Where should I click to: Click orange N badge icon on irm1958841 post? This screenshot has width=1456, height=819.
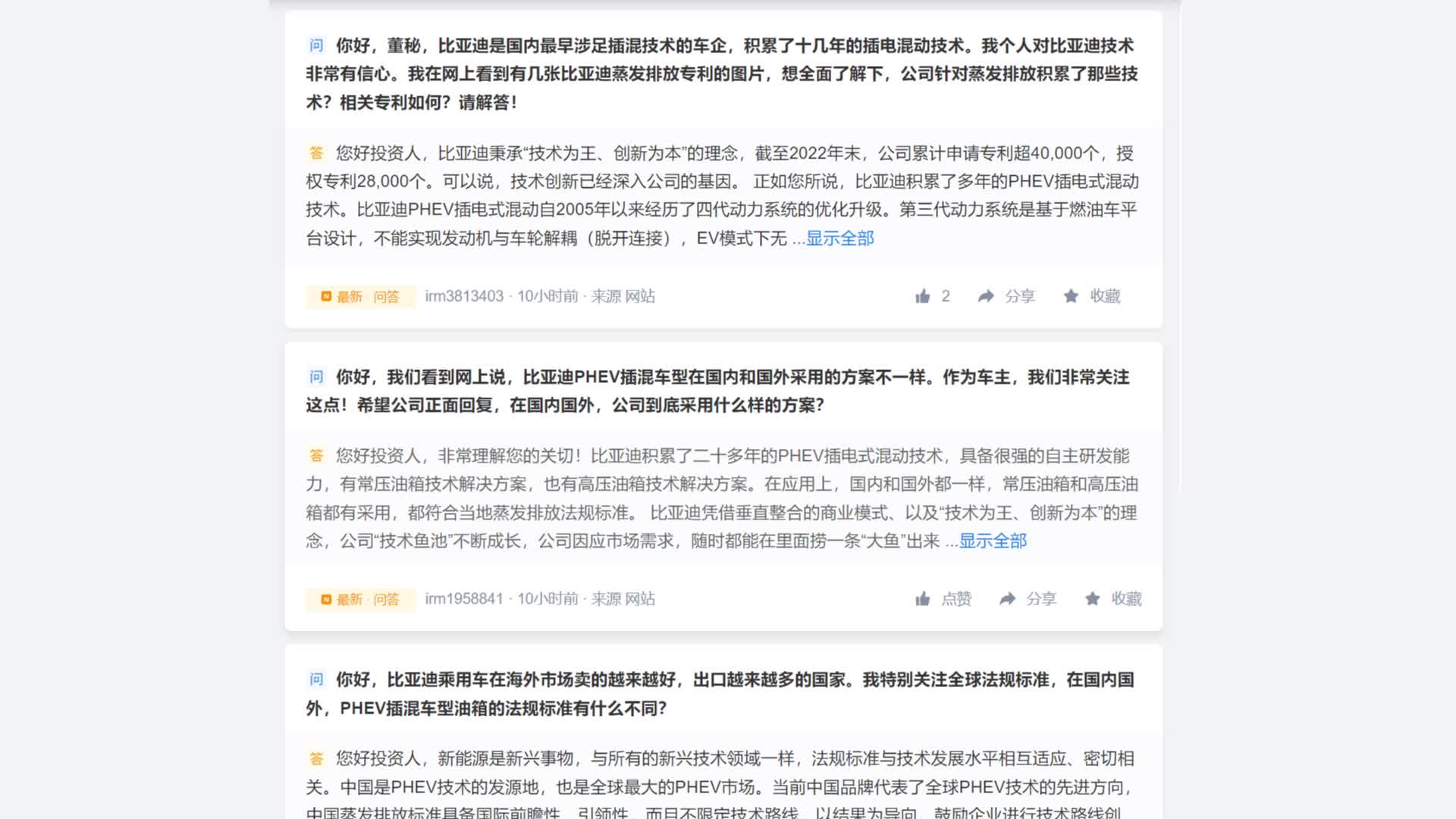[326, 599]
